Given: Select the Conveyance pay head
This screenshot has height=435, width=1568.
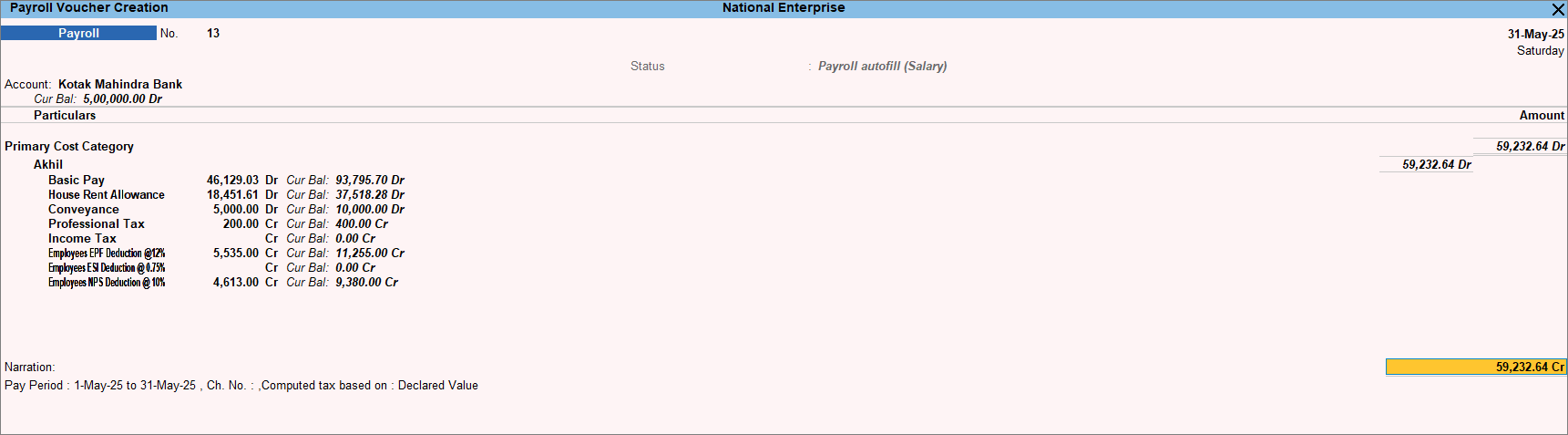Looking at the screenshot, I should pyautogui.click(x=84, y=209).
